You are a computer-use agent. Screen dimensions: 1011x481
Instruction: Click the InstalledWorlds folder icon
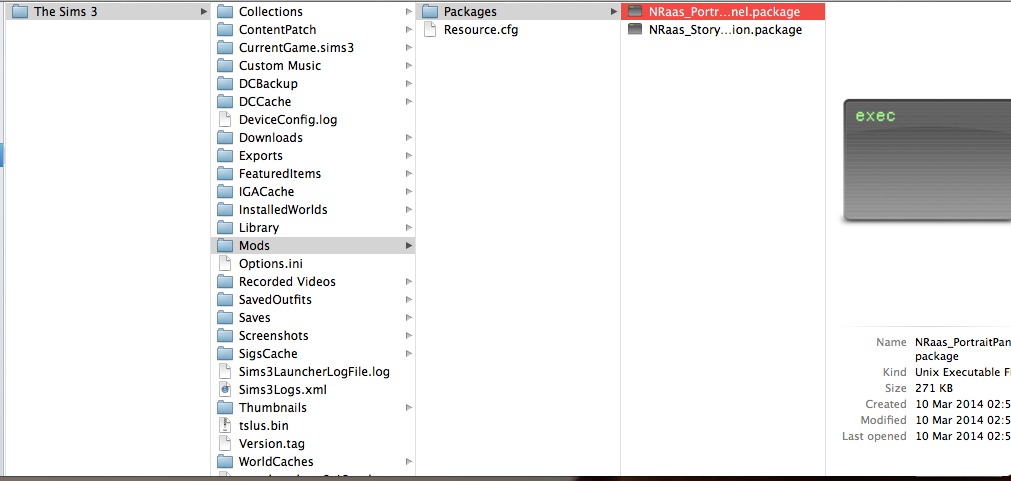pos(224,210)
